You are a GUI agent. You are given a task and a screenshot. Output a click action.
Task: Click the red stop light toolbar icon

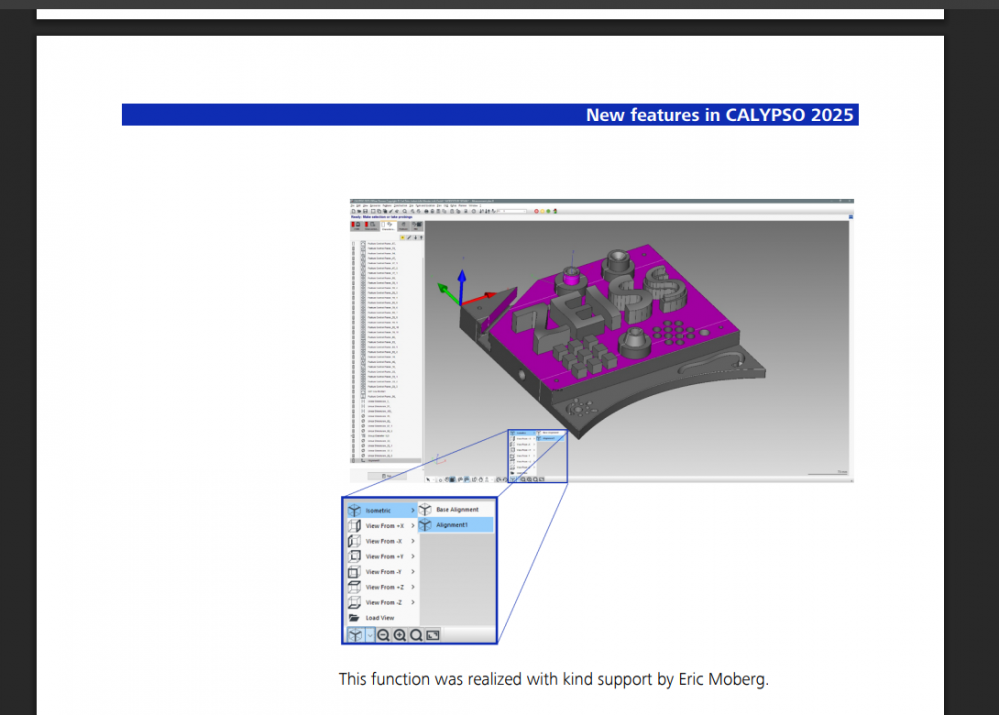[536, 211]
